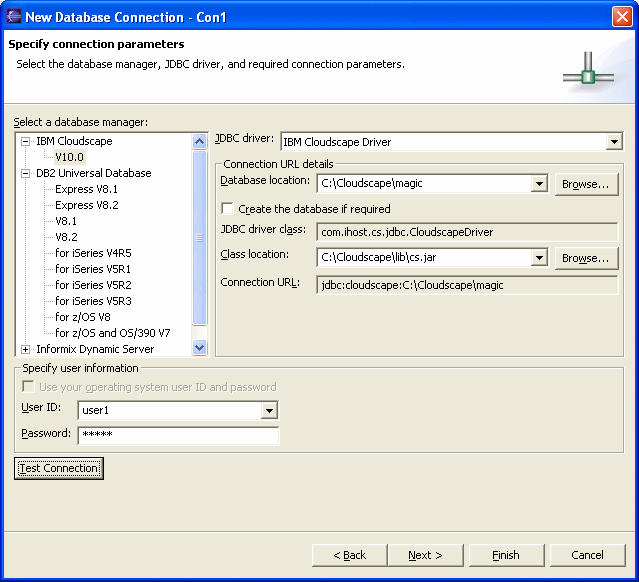Enable Create the database if required
Screen dimensions: 639x582
[228, 209]
